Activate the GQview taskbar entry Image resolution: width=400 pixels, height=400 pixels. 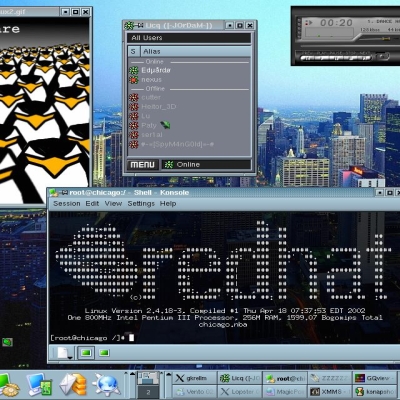point(376,378)
